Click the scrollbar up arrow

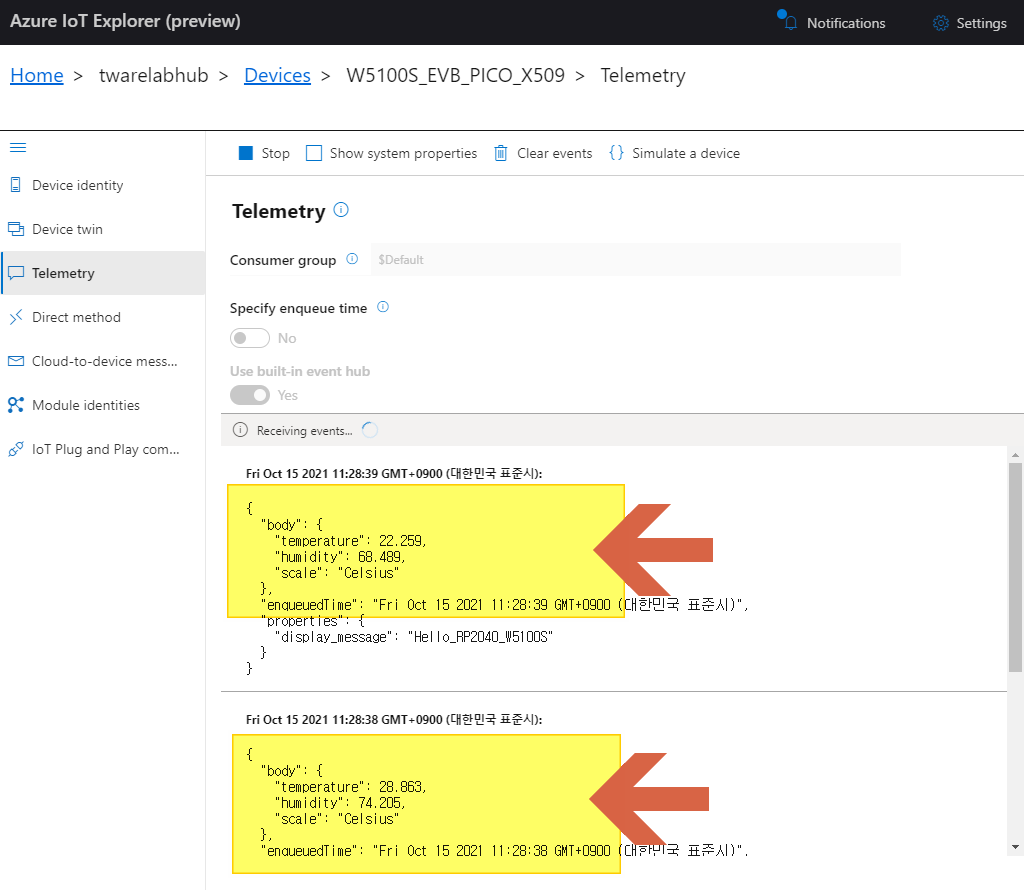coord(1015,454)
